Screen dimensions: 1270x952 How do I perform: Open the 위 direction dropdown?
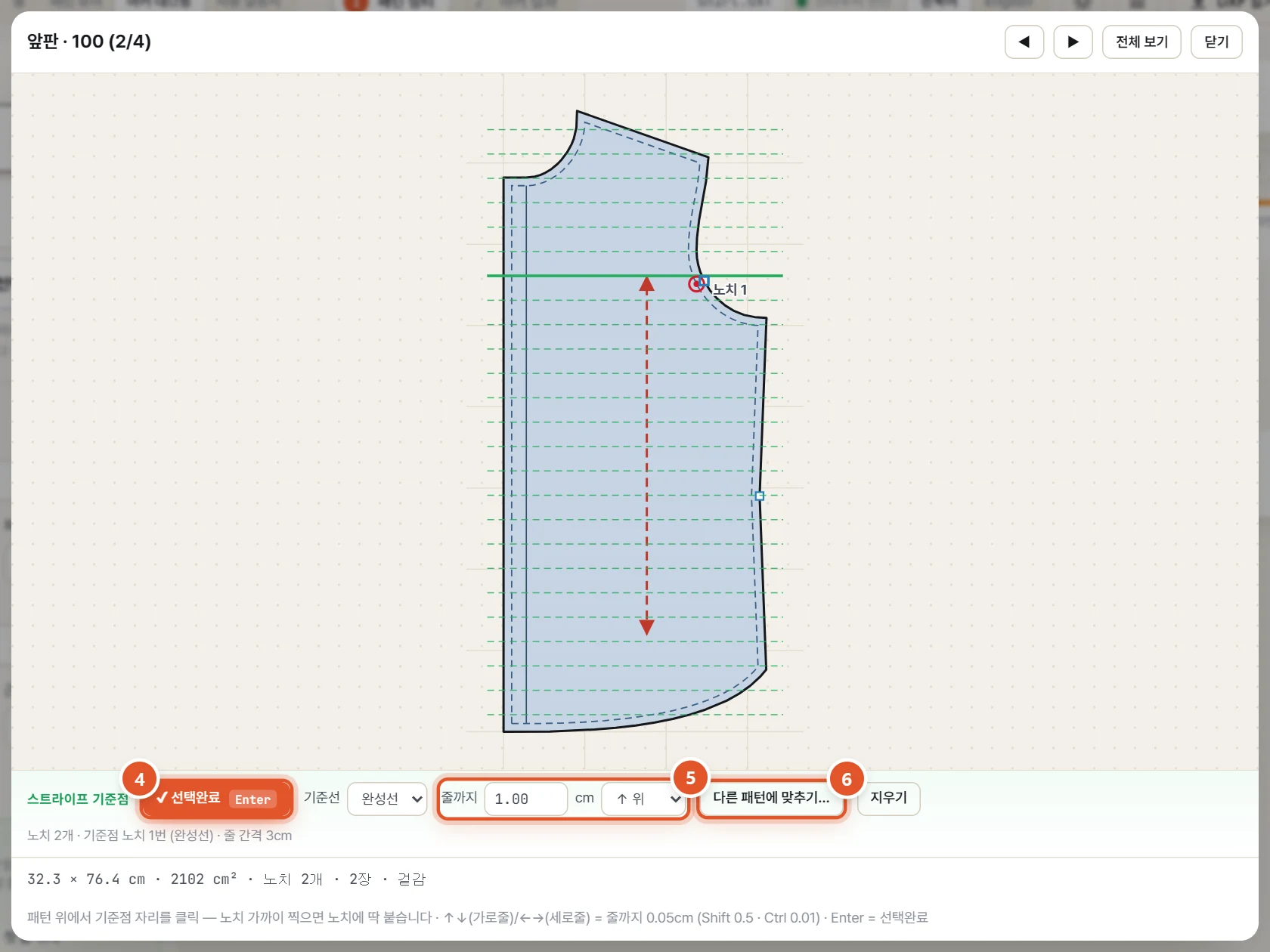(644, 799)
